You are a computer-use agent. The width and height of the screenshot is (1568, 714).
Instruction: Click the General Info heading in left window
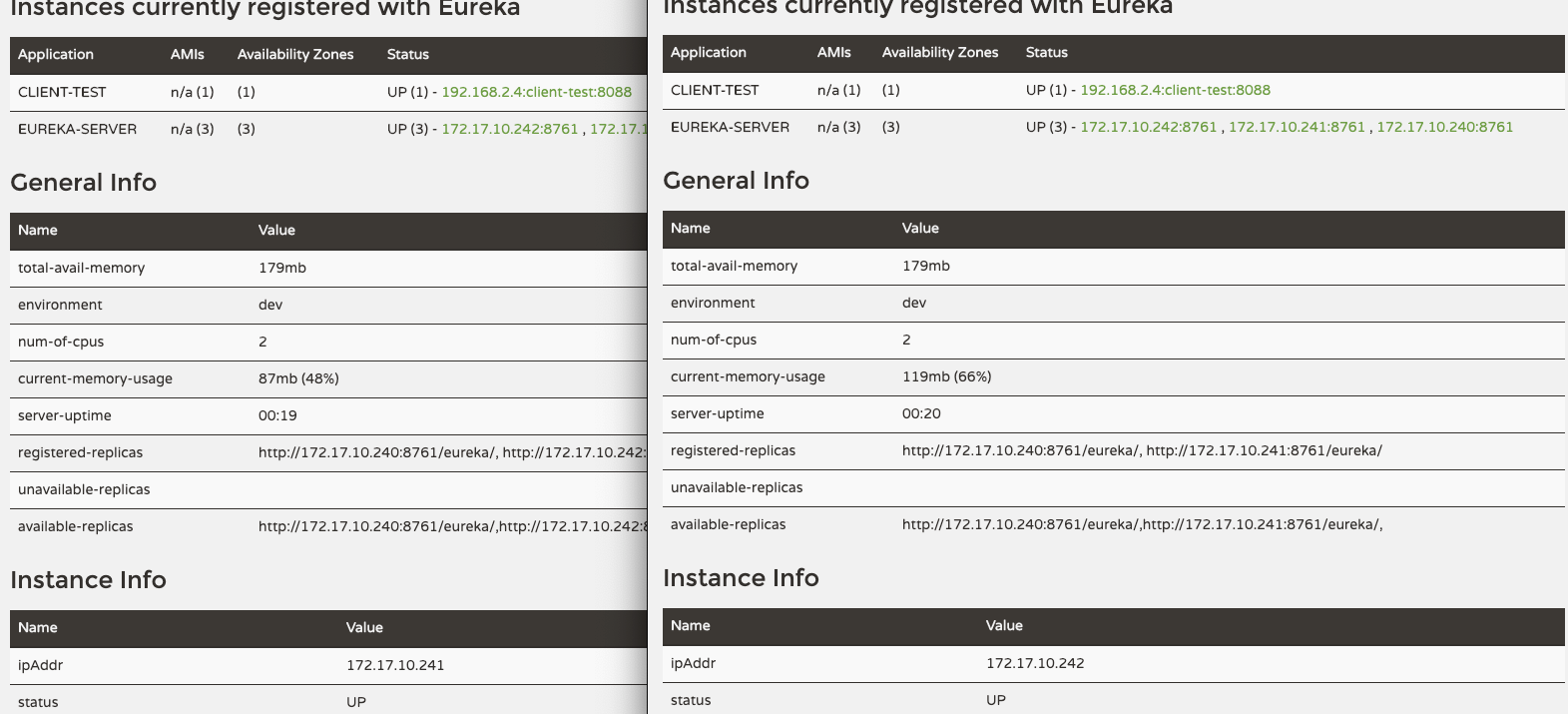pyautogui.click(x=83, y=183)
